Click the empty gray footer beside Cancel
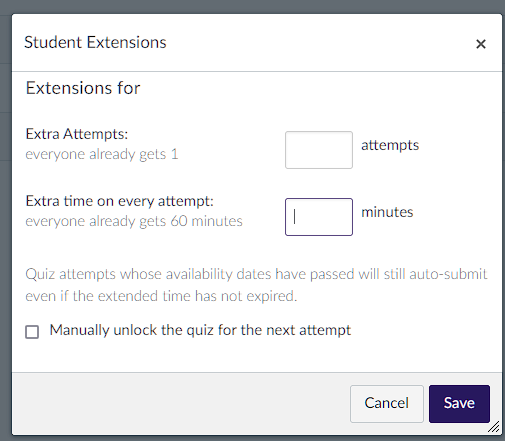 click(180, 404)
